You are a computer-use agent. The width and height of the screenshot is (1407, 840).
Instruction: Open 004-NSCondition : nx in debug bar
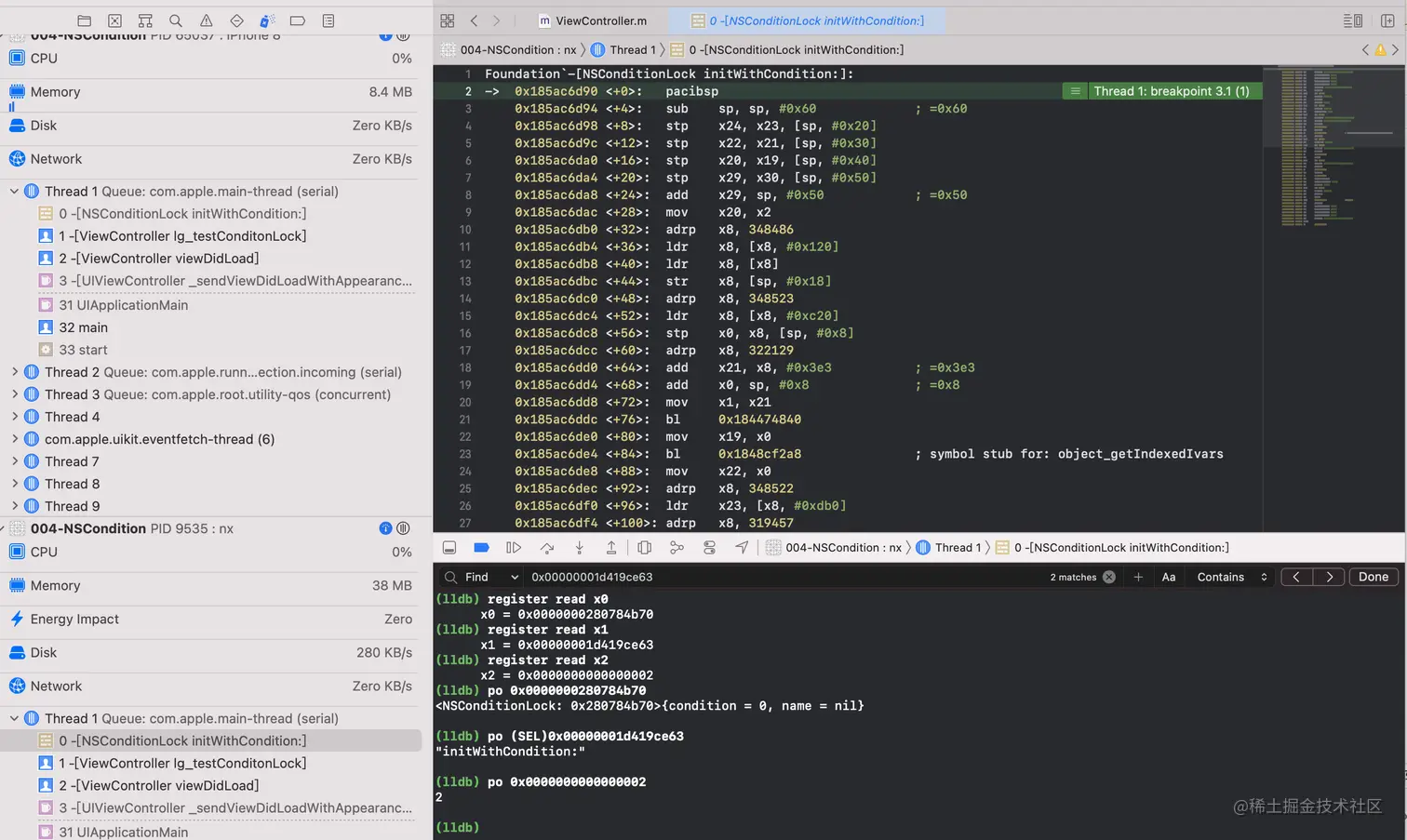tap(834, 548)
